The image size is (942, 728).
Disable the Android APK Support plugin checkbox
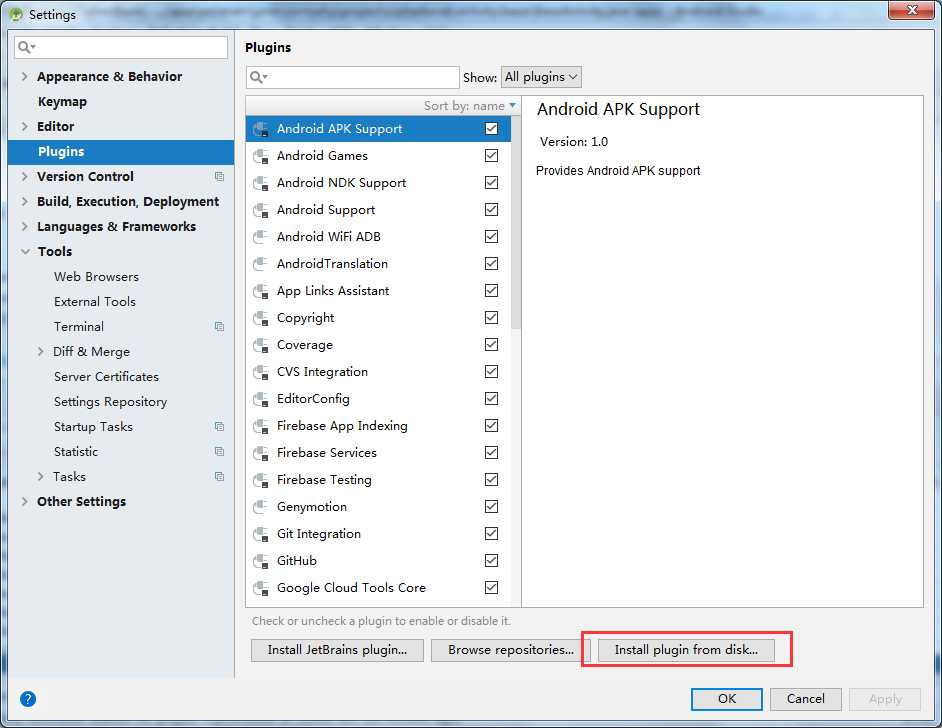point(491,129)
